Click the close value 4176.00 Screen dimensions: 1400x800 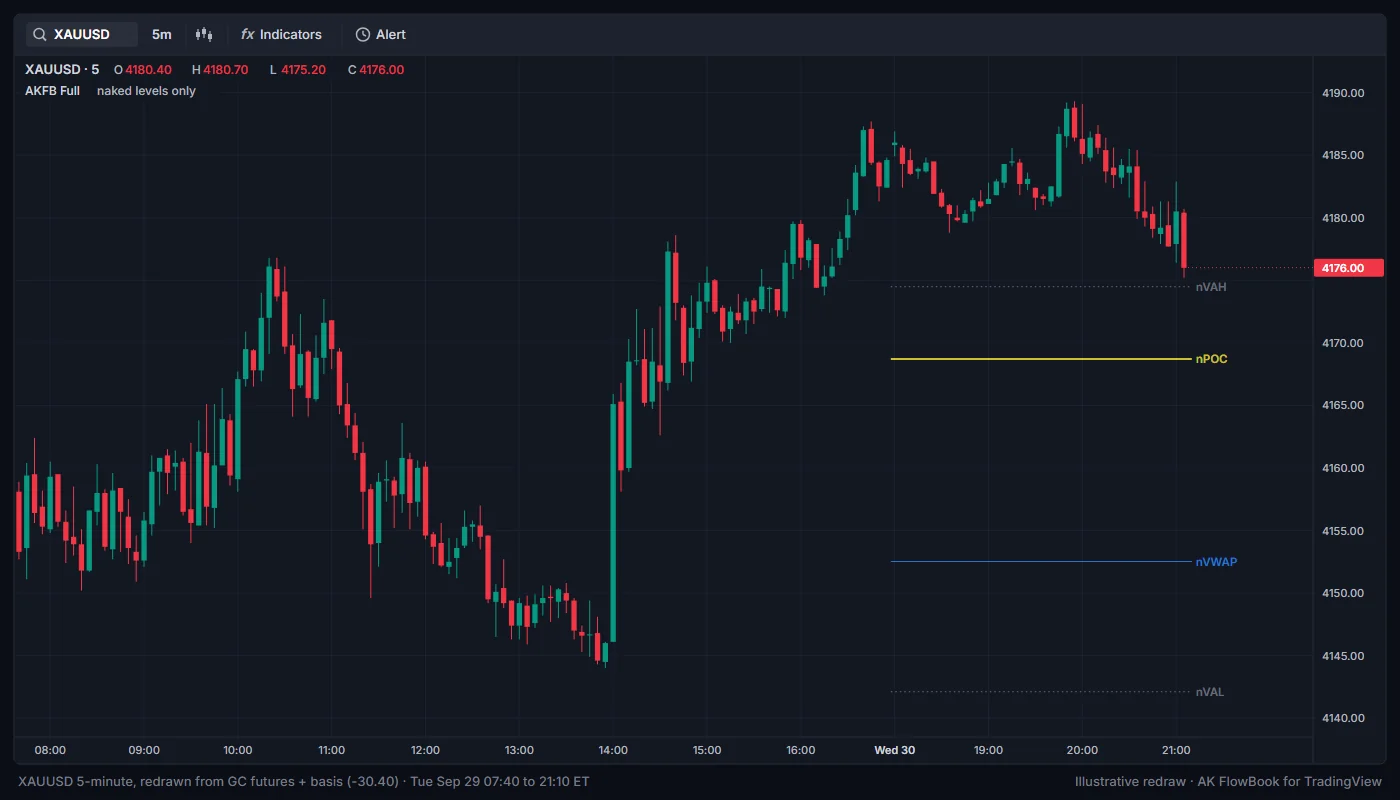coord(382,70)
